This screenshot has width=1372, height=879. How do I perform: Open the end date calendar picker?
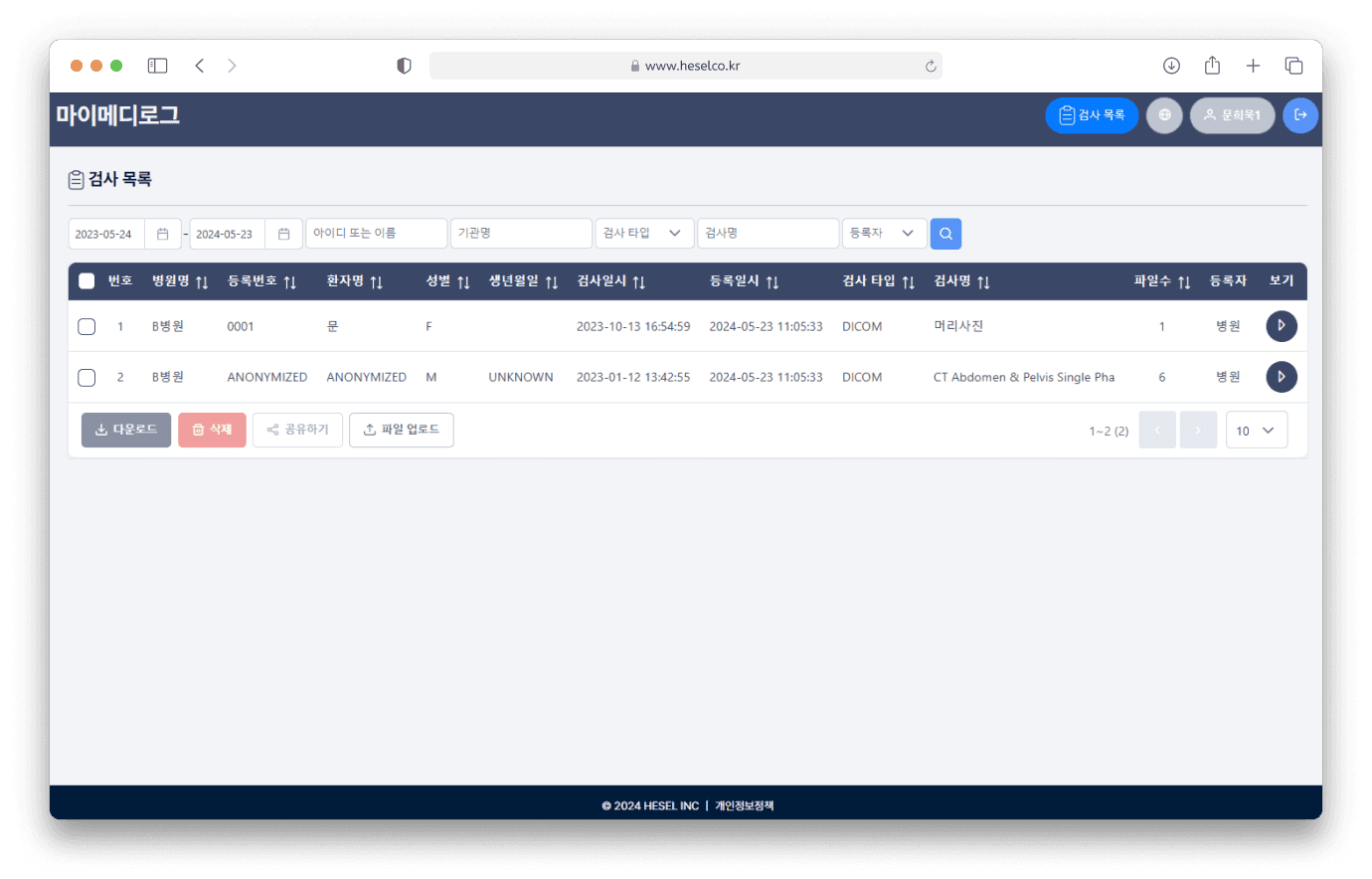[x=283, y=234]
